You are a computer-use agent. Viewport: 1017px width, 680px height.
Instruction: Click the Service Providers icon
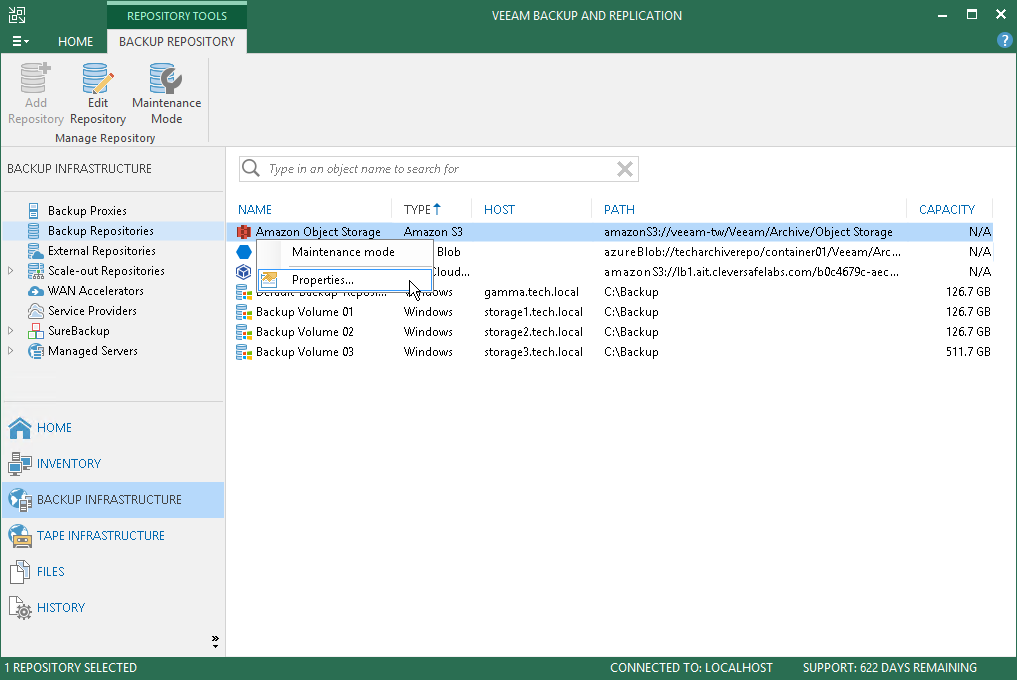pyautogui.click(x=36, y=311)
